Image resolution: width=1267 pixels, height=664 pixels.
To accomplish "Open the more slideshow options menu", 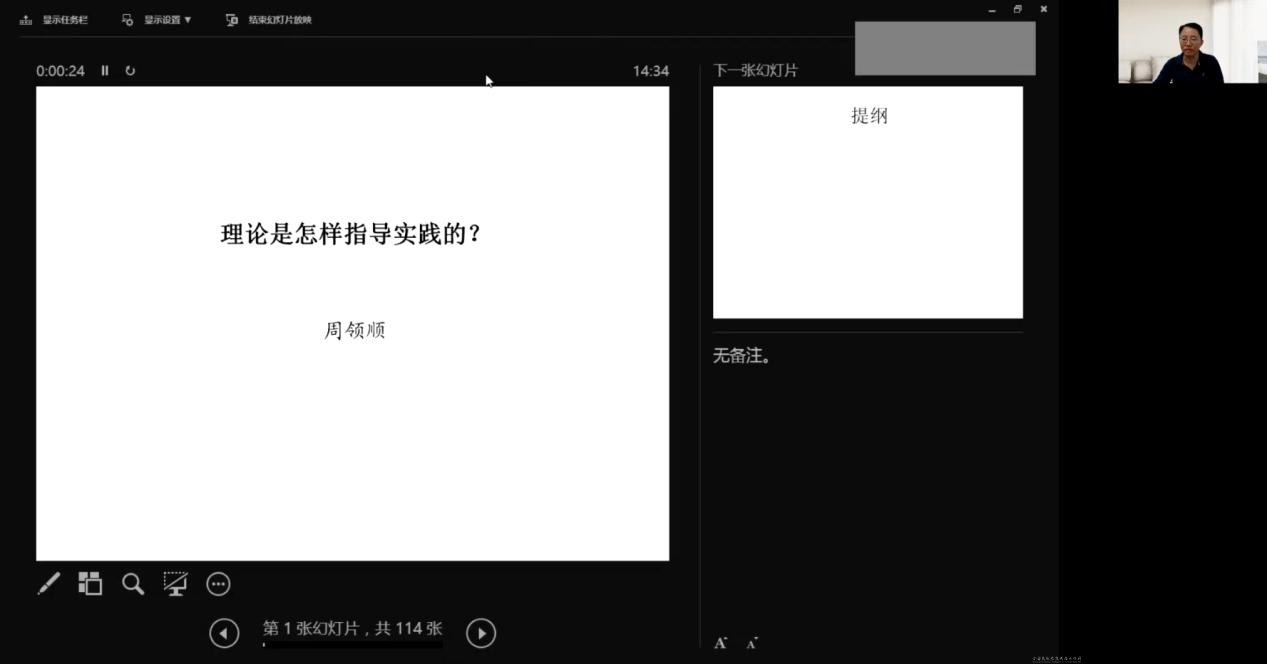I will (218, 583).
